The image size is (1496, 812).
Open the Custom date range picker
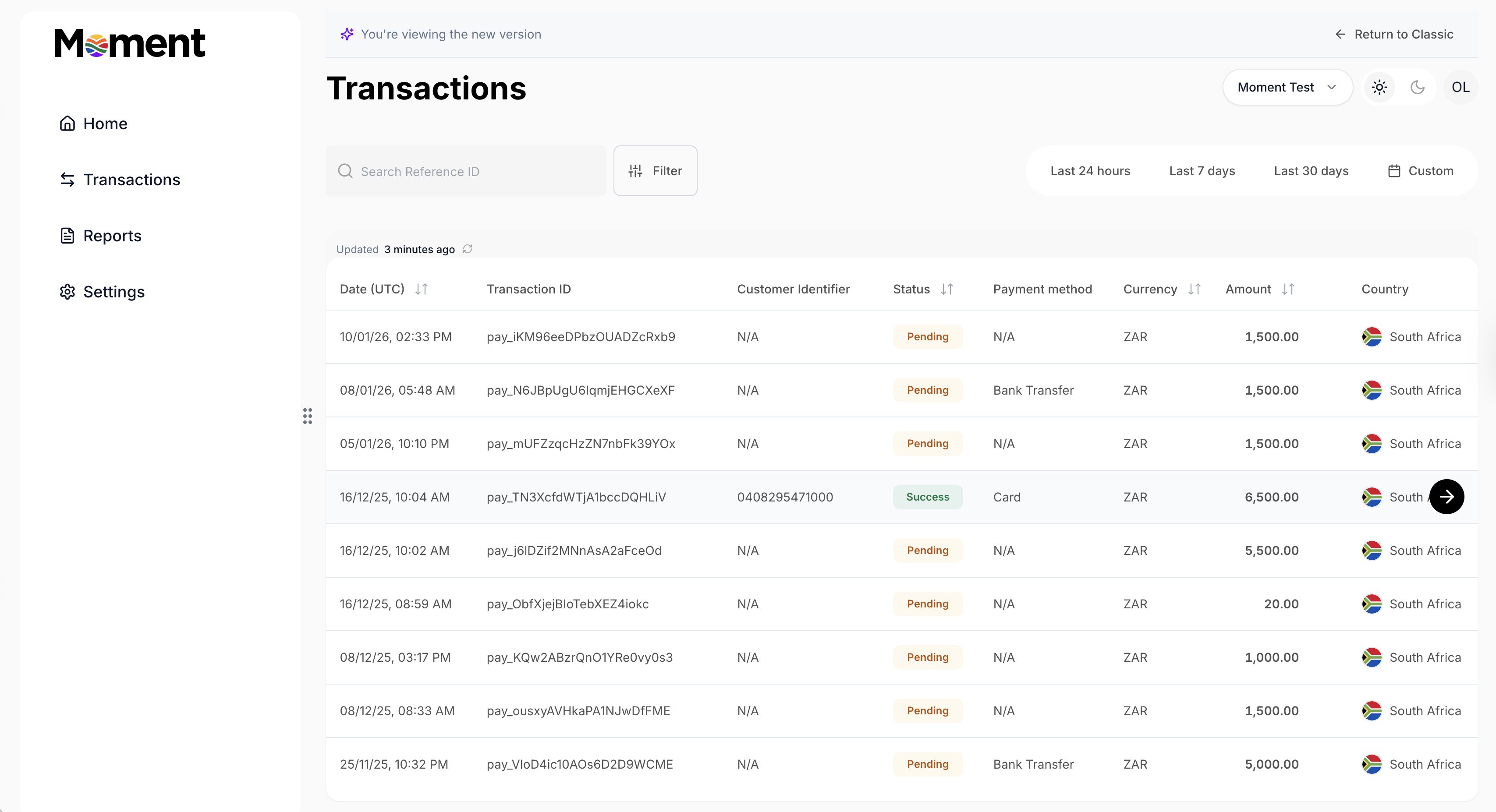point(1421,171)
